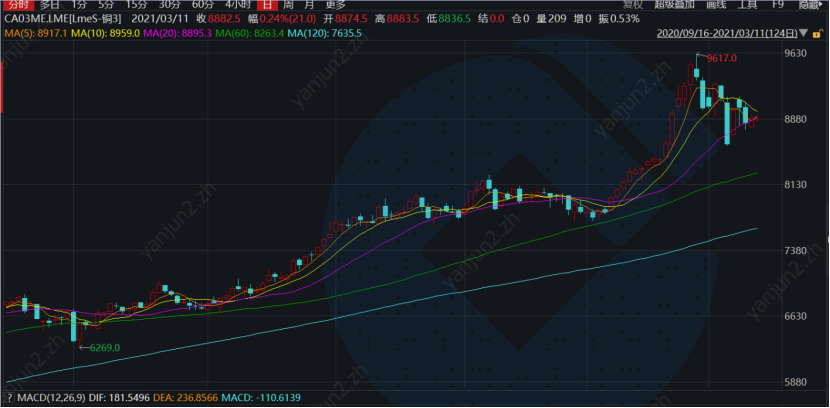This screenshot has width=830, height=408.
Task: Select the 60分 period
Action: [x=202, y=5]
